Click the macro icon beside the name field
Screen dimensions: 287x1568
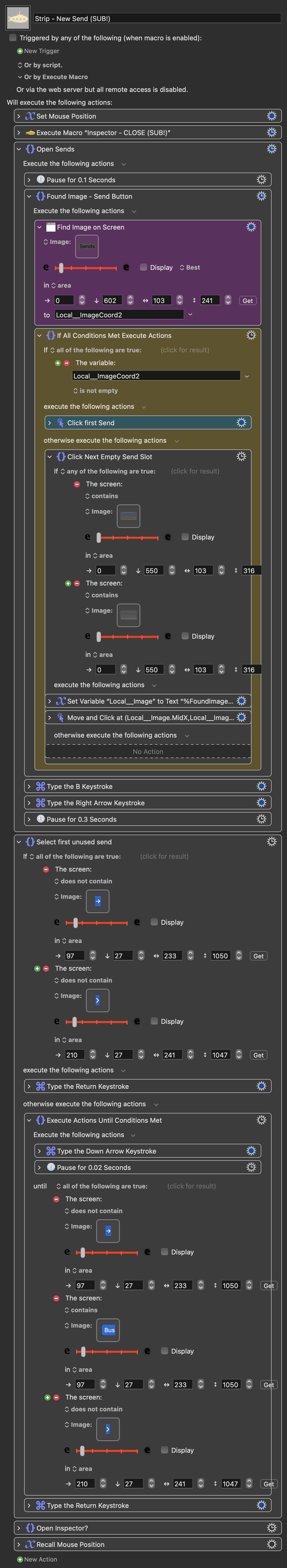pos(18,18)
